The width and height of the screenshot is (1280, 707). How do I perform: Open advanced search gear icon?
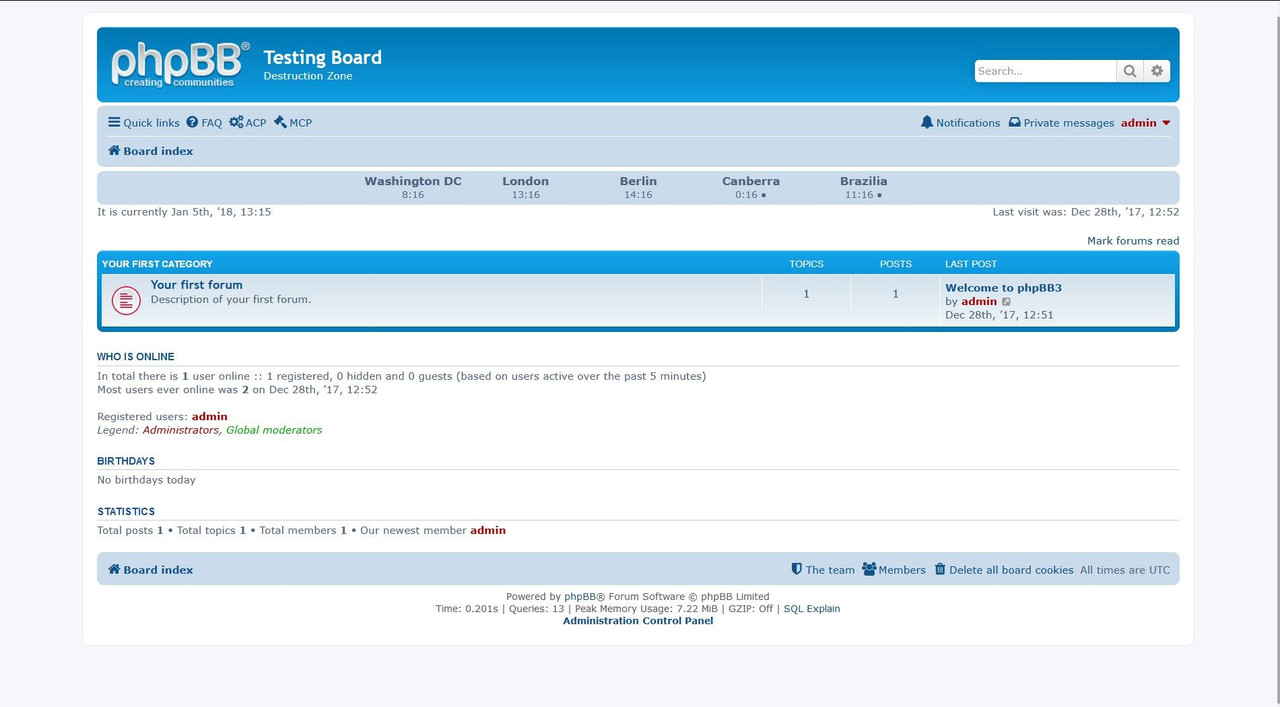coord(1157,71)
